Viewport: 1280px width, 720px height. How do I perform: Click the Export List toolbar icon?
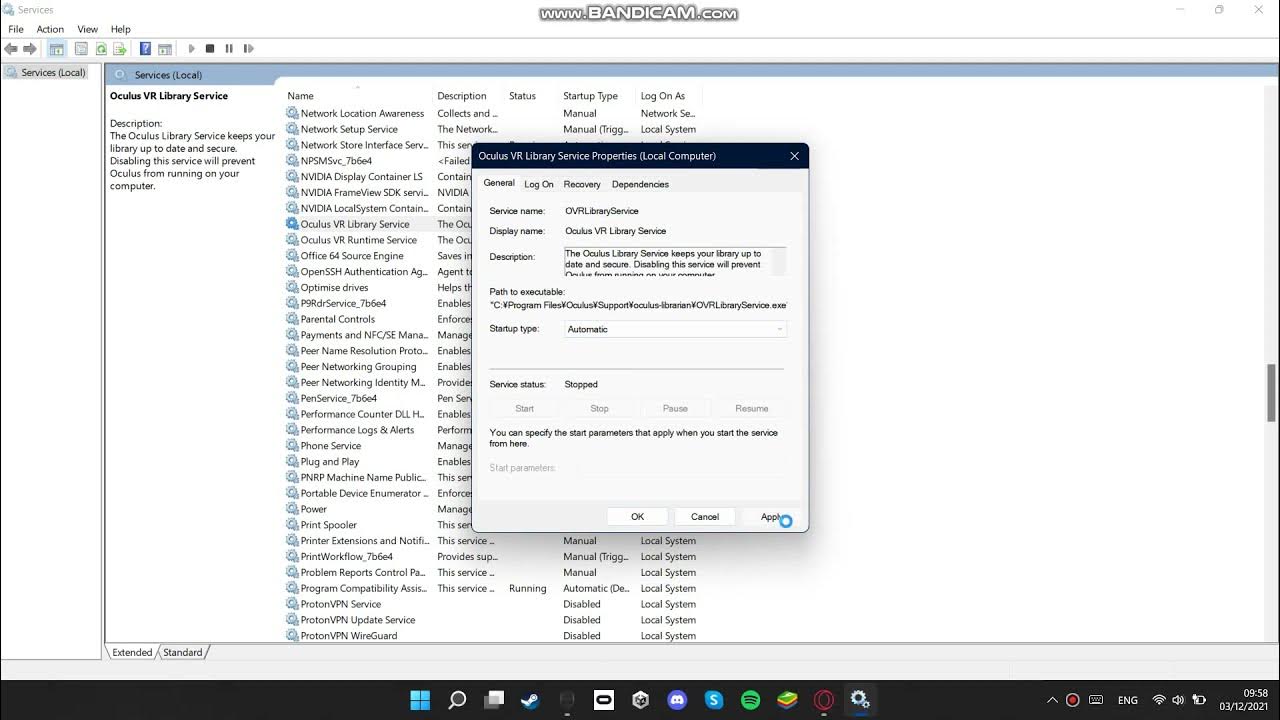coord(119,48)
